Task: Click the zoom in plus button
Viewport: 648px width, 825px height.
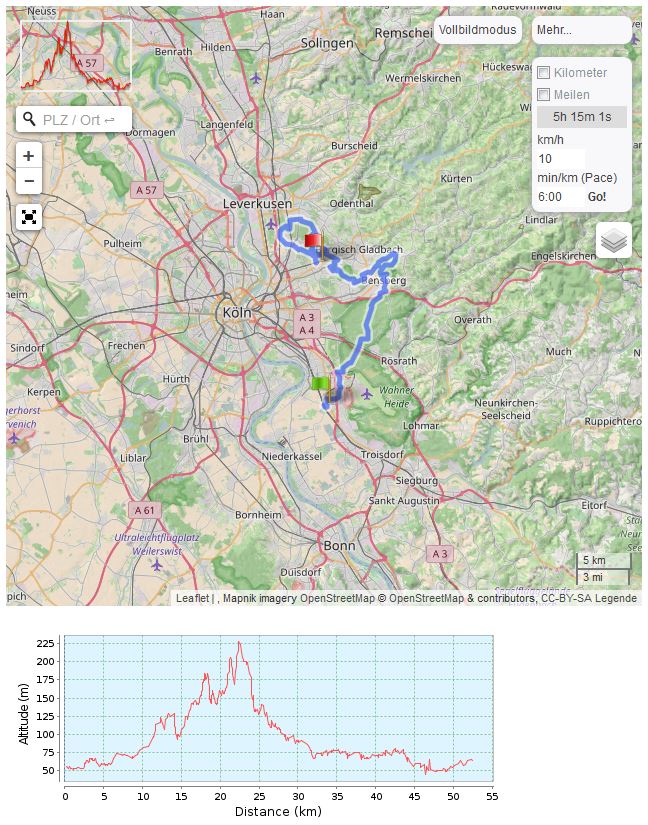Action: click(x=29, y=156)
